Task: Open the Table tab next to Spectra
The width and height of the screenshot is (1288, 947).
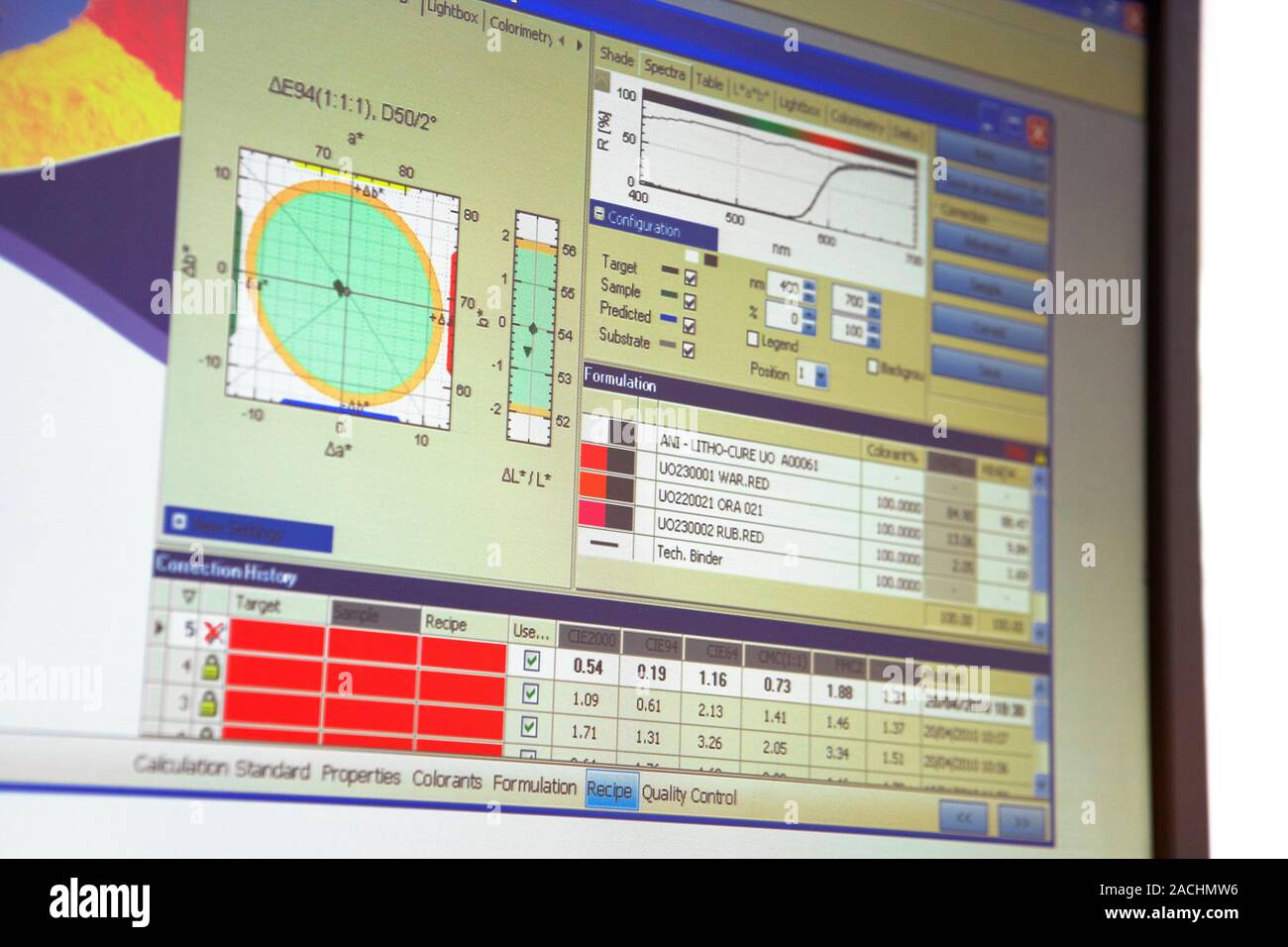Action: 708,82
